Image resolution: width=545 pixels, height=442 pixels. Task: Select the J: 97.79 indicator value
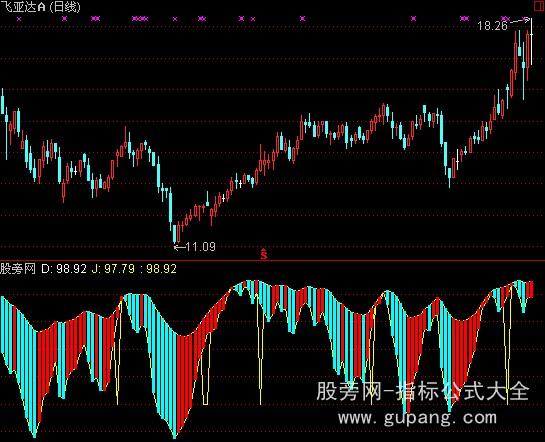(x=113, y=269)
